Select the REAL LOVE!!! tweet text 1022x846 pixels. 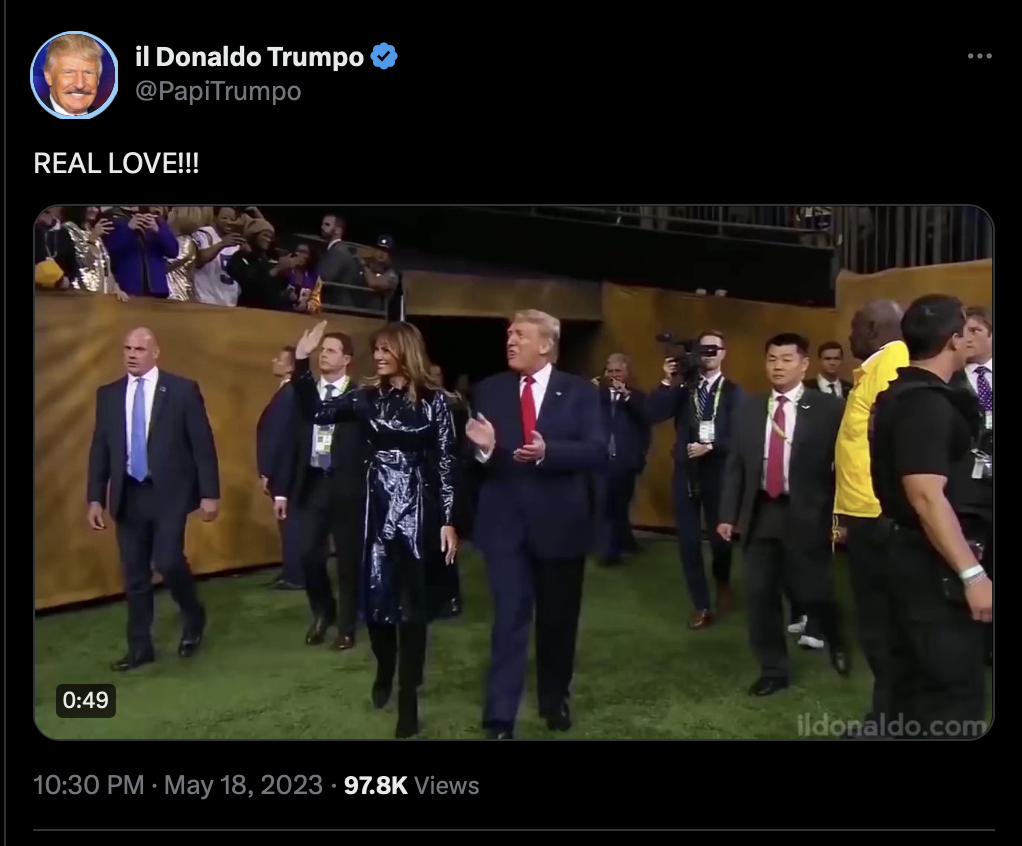[116, 163]
